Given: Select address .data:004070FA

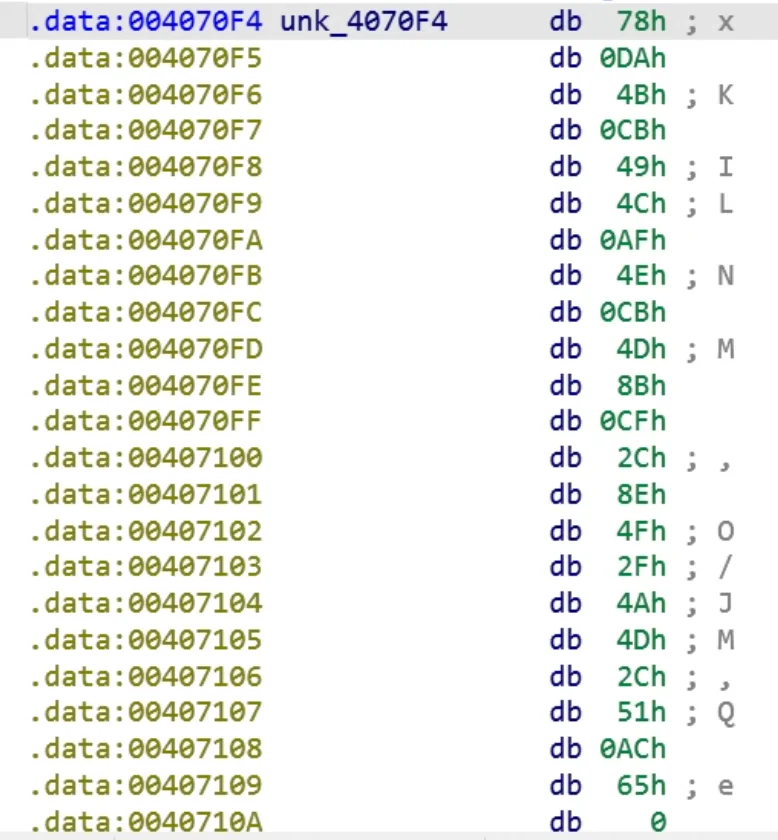Looking at the screenshot, I should point(146,240).
